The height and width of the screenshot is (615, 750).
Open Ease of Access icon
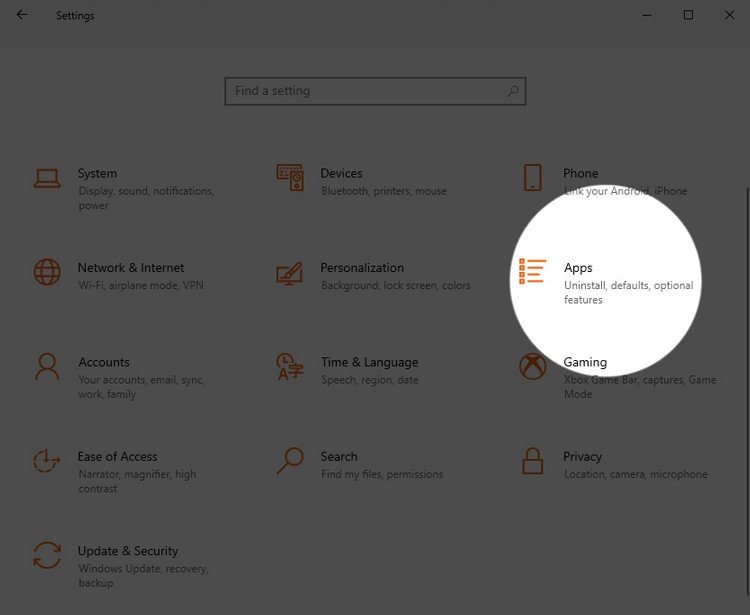coord(47,461)
